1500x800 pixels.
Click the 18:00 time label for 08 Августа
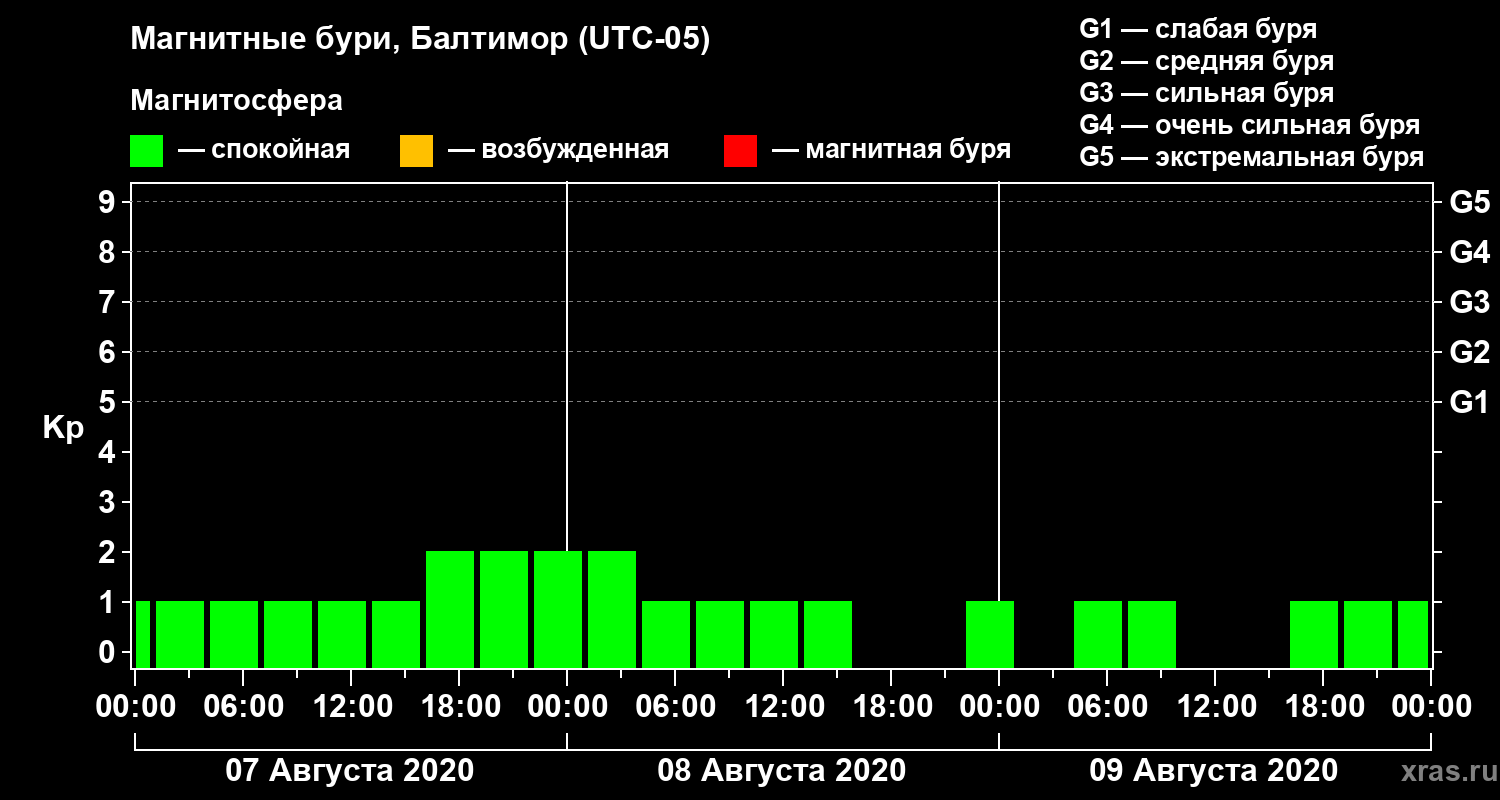891,706
